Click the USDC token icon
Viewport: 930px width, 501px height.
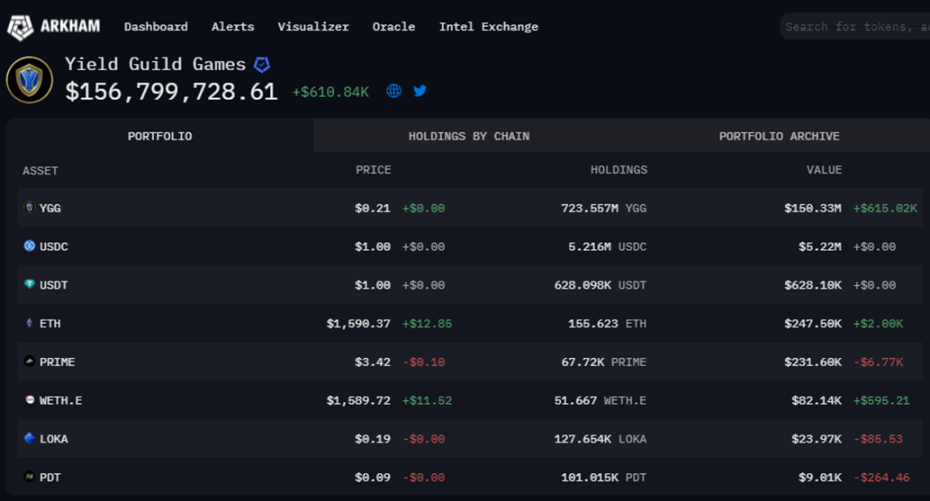click(29, 246)
